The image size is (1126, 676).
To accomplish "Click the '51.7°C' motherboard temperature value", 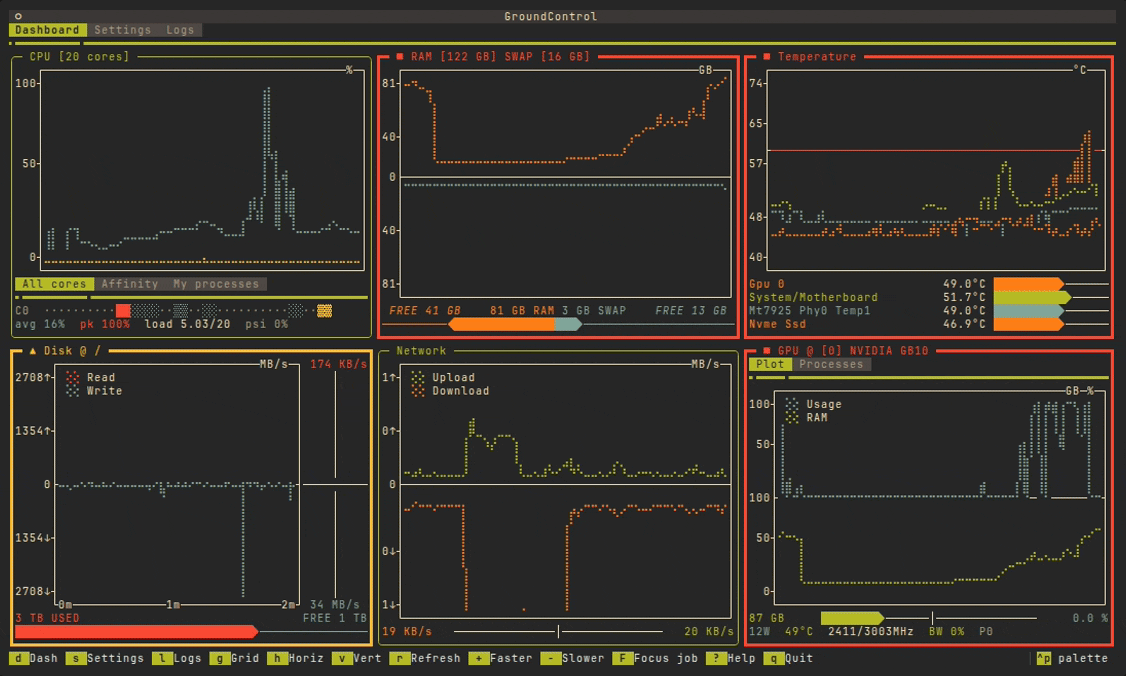I will point(964,297).
